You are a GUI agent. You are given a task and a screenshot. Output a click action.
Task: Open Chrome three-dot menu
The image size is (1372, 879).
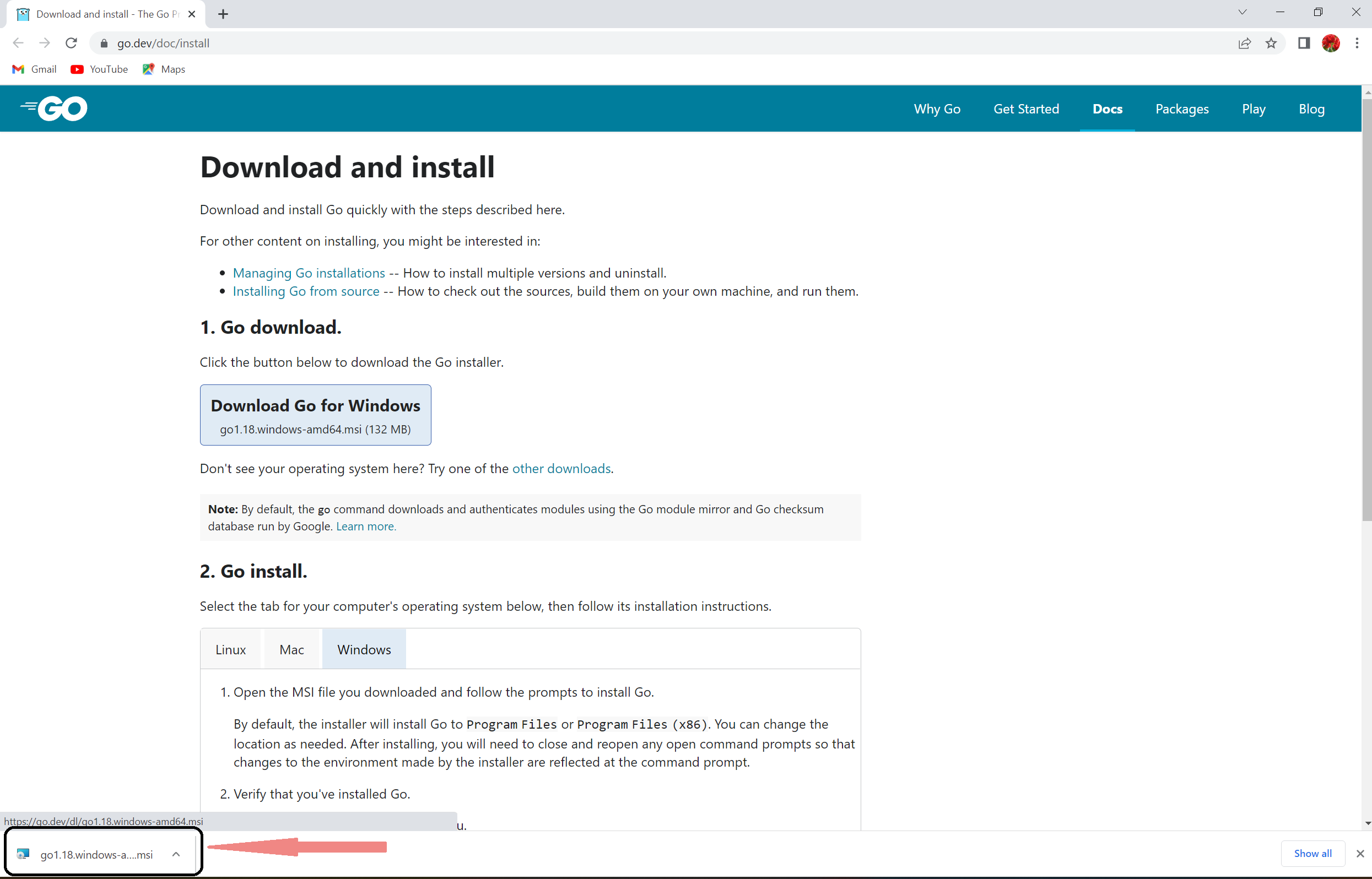point(1357,44)
